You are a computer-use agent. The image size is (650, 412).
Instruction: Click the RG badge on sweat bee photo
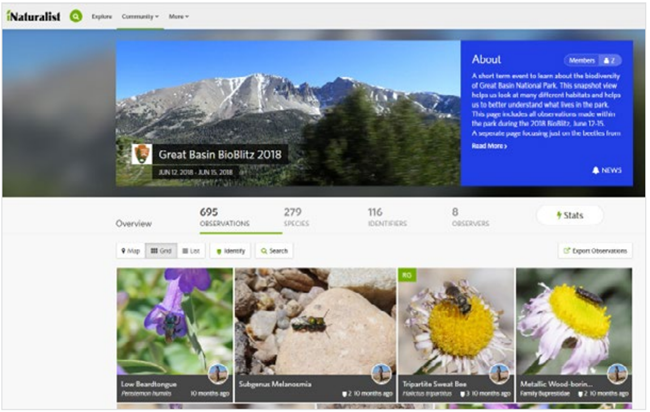click(407, 274)
